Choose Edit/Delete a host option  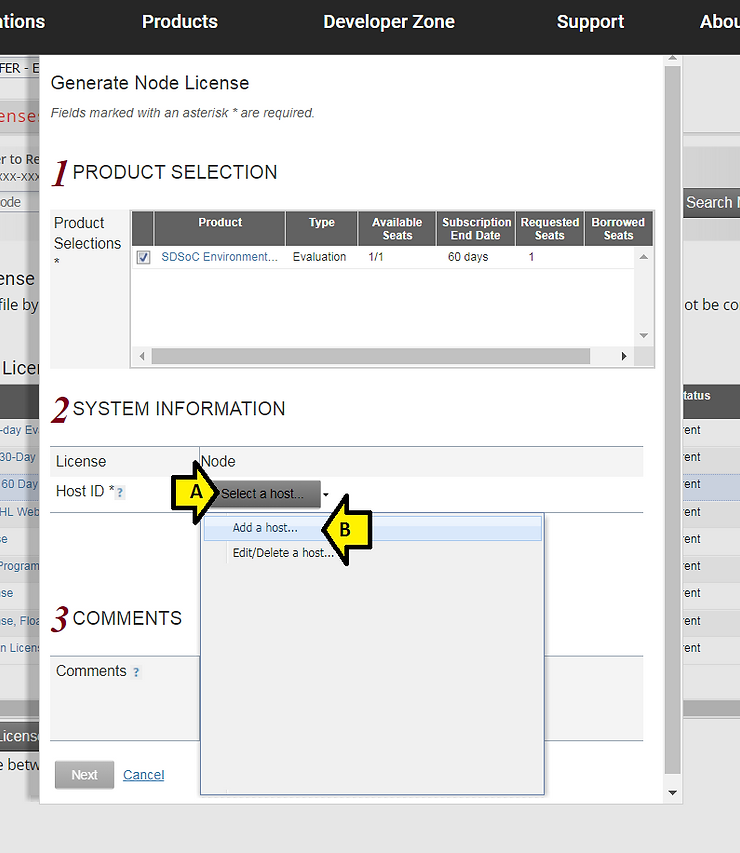click(x=283, y=553)
